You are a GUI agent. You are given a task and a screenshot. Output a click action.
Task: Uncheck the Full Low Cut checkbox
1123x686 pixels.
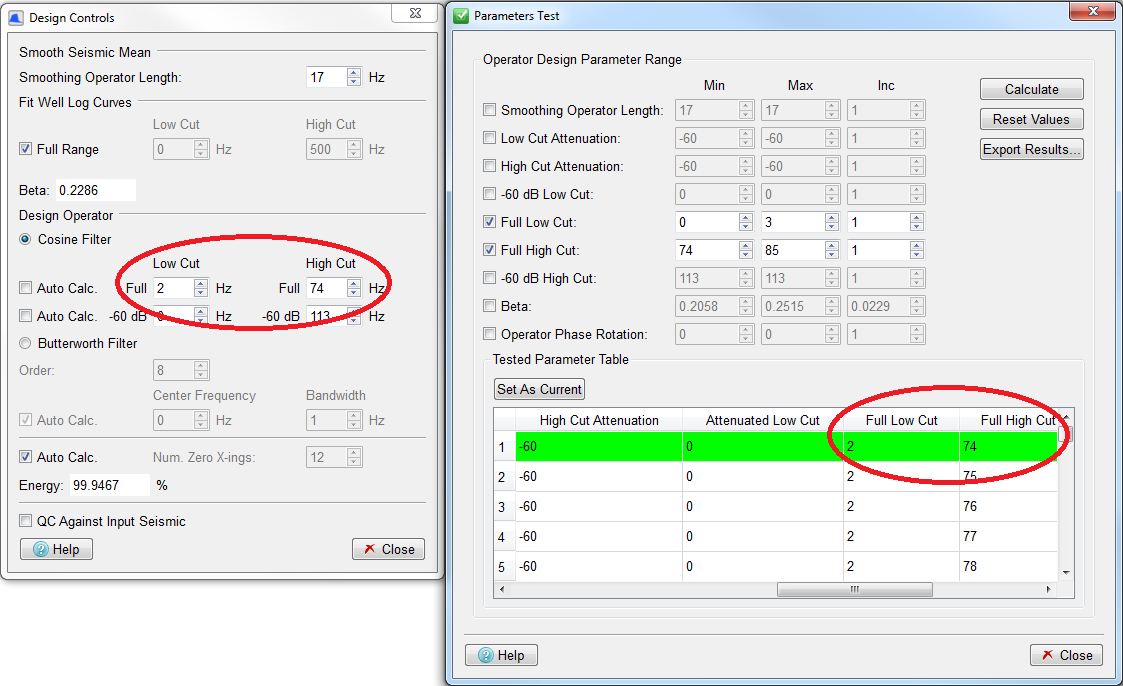(489, 221)
